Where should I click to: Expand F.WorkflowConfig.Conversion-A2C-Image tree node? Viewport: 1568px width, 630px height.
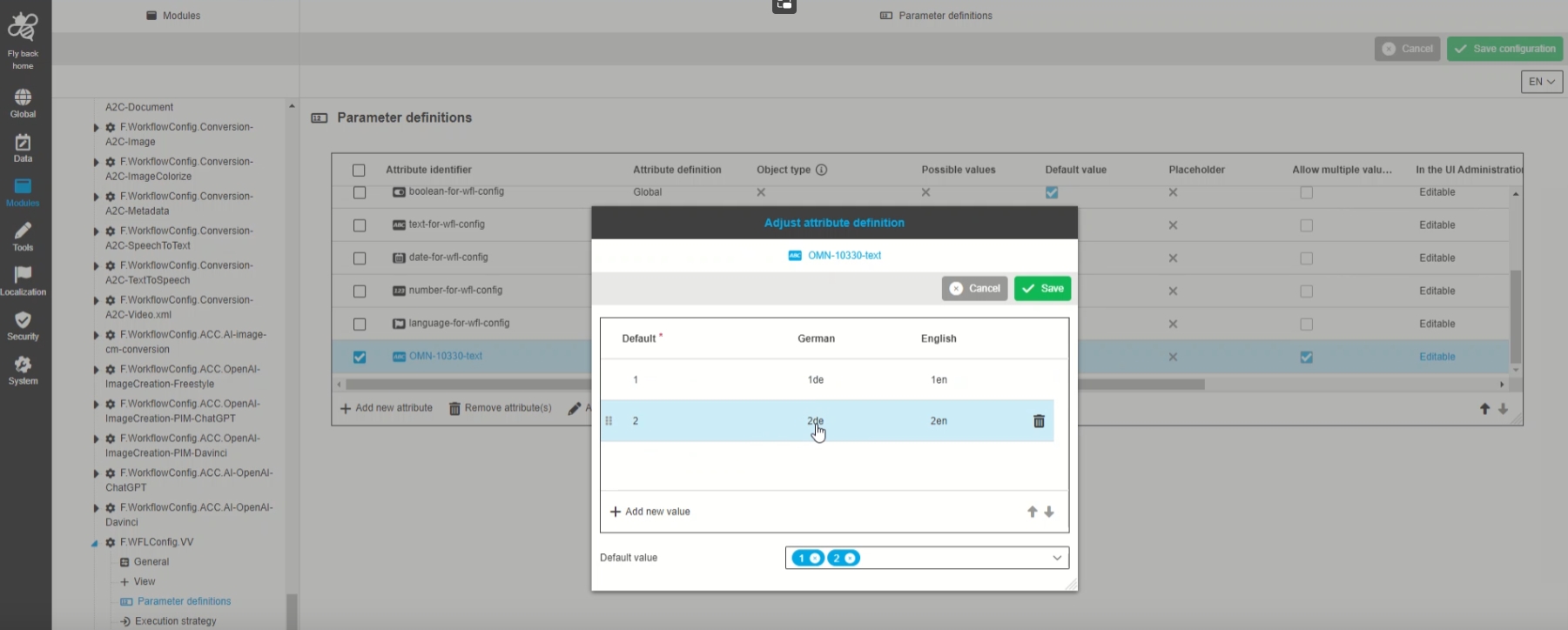pos(96,128)
